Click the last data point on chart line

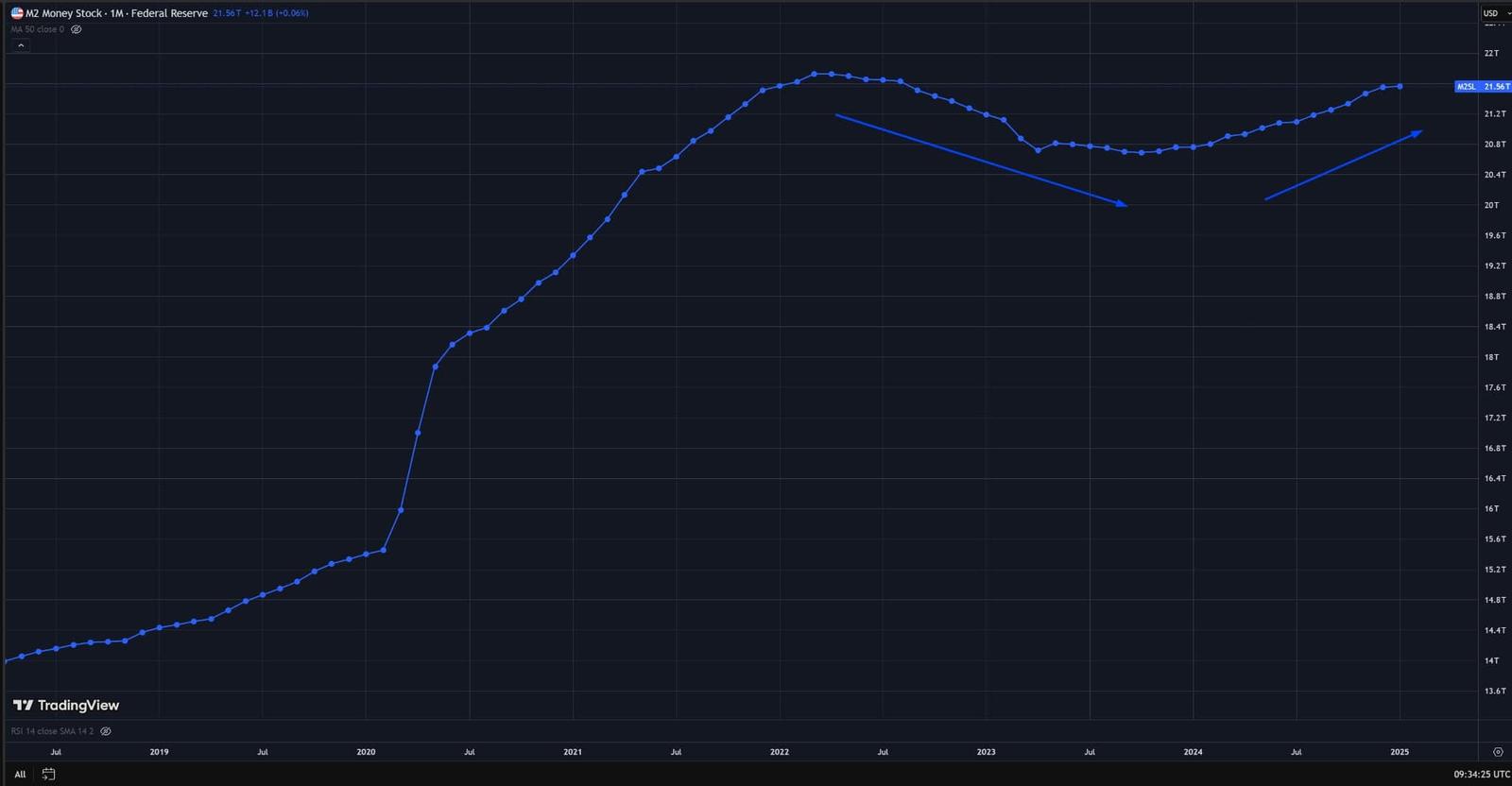tap(1400, 87)
